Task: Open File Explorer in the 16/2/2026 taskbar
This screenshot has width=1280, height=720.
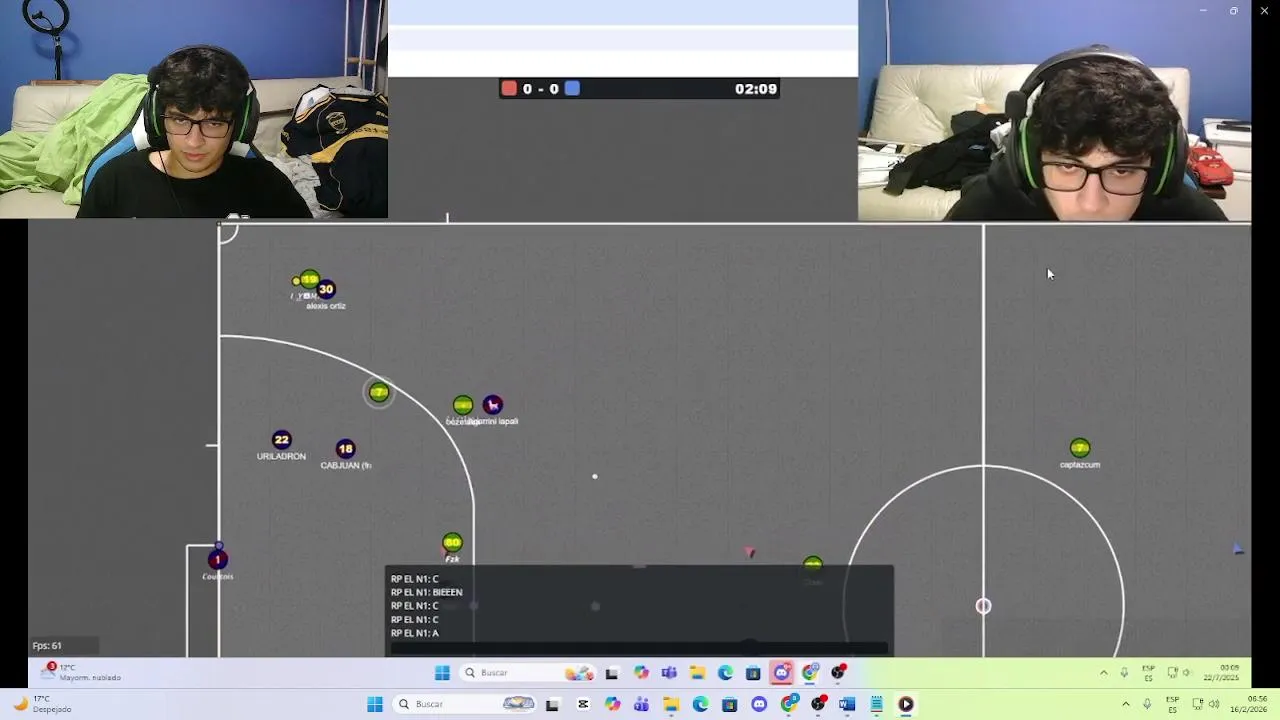Action: [671, 704]
